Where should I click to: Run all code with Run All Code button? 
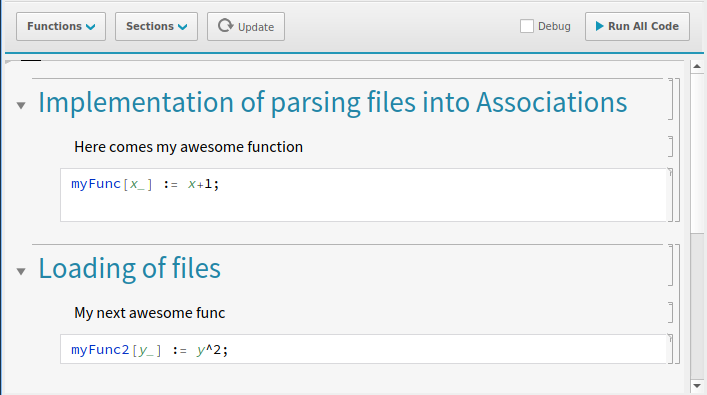point(637,27)
